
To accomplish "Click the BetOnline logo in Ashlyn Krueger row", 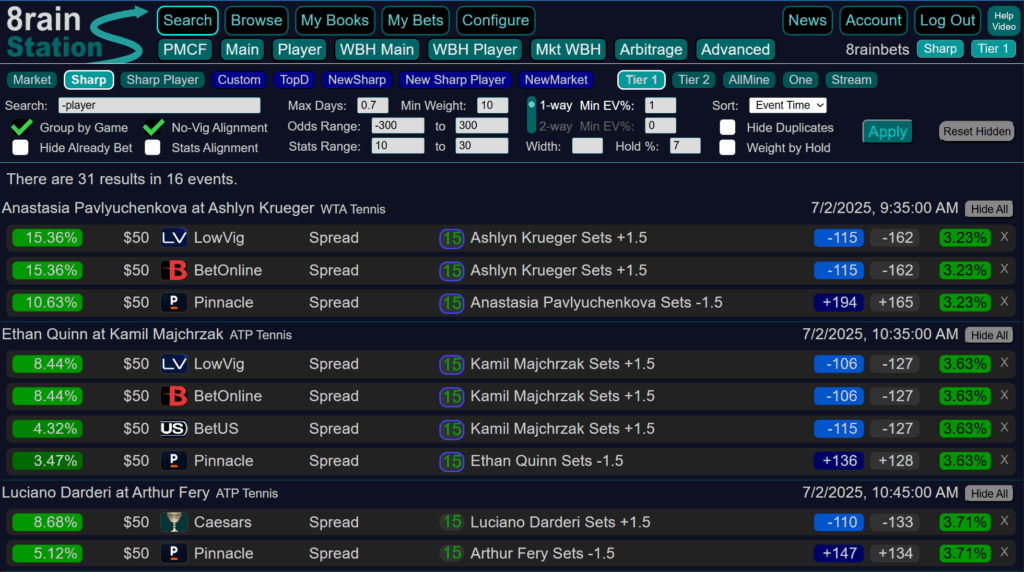I will tap(174, 270).
